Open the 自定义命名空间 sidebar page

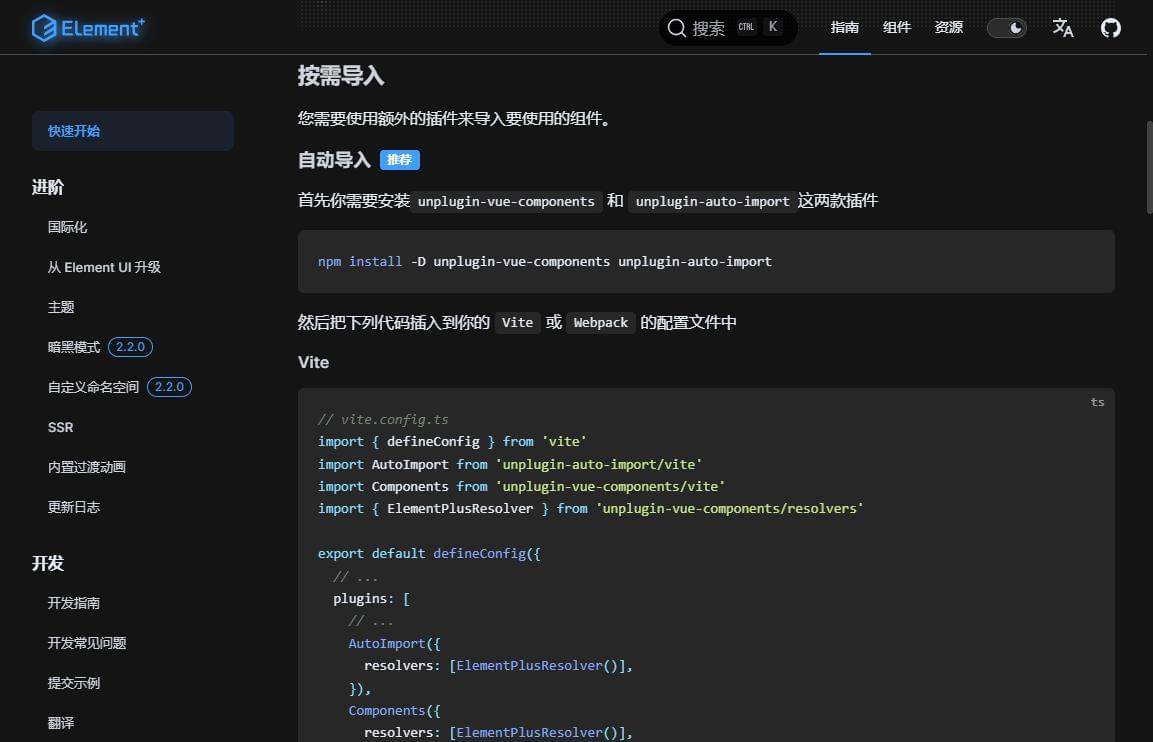click(x=93, y=387)
